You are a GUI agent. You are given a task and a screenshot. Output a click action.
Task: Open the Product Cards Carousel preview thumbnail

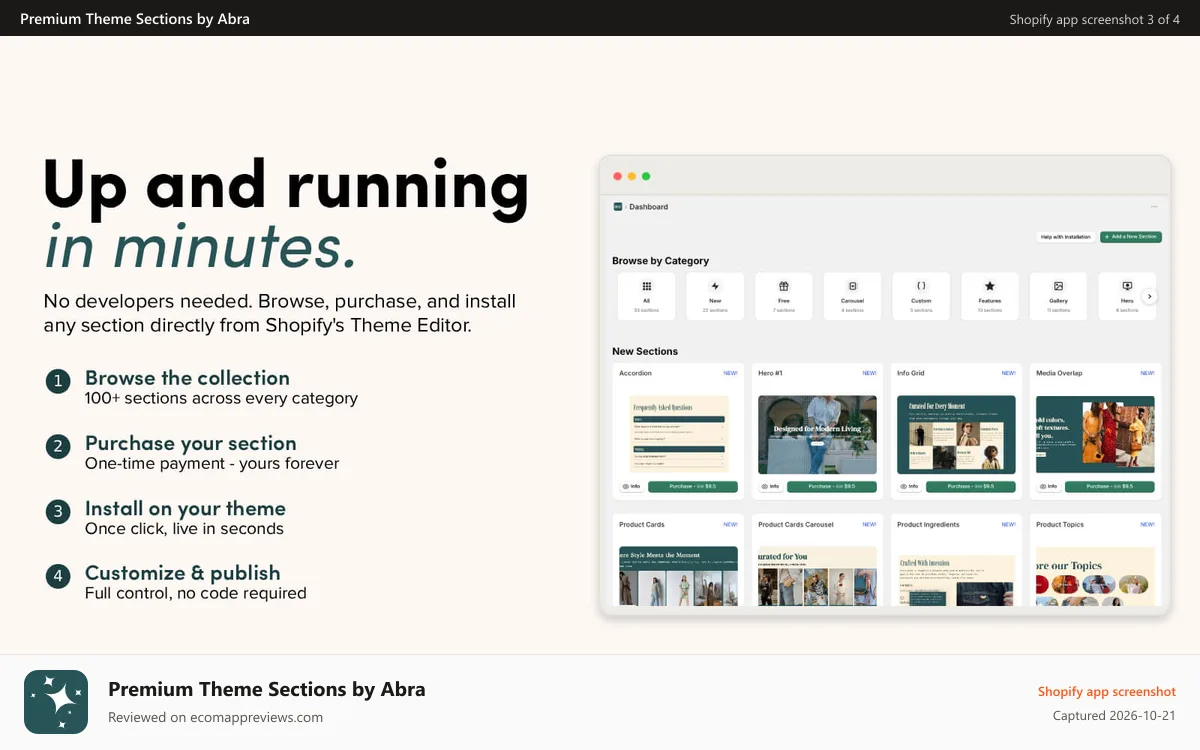tap(817, 576)
